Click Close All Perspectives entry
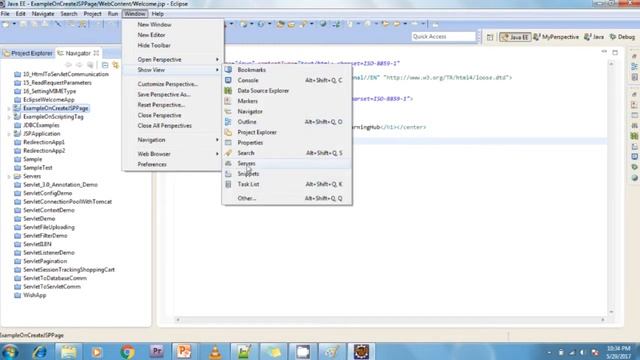This screenshot has width=640, height=360. pos(173,126)
